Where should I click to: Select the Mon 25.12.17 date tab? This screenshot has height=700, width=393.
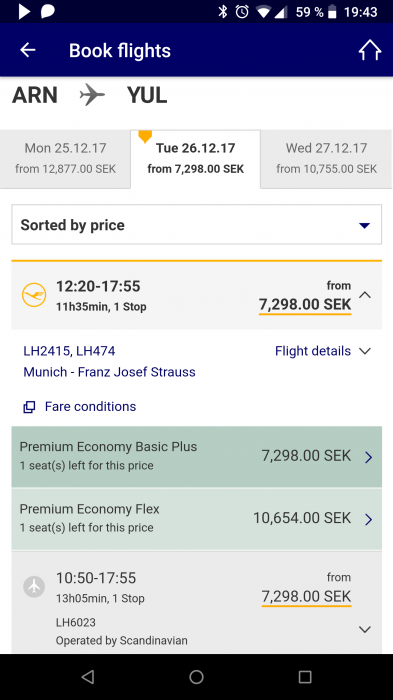[65, 158]
